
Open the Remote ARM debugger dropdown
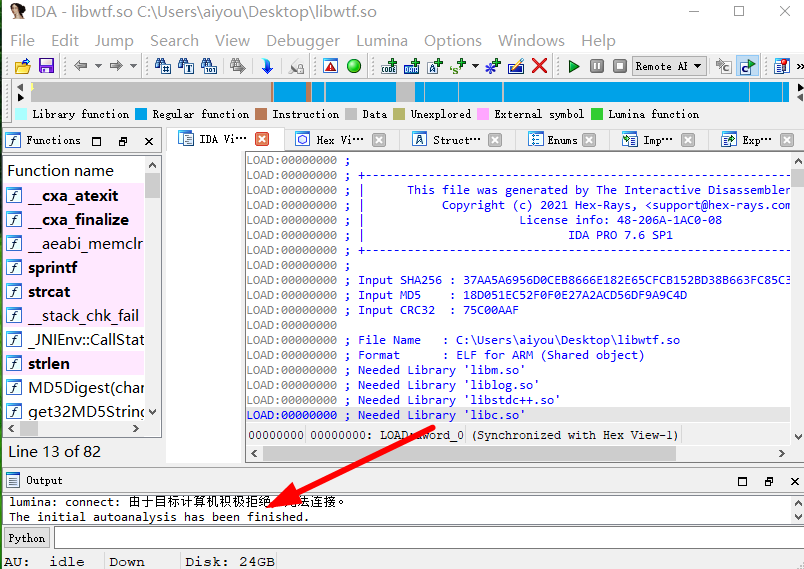(x=669, y=66)
